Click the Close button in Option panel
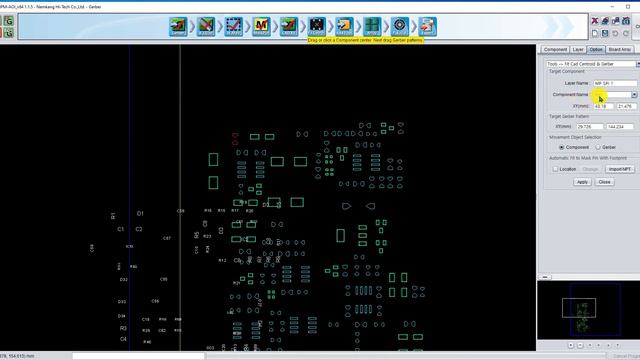 [x=604, y=182]
